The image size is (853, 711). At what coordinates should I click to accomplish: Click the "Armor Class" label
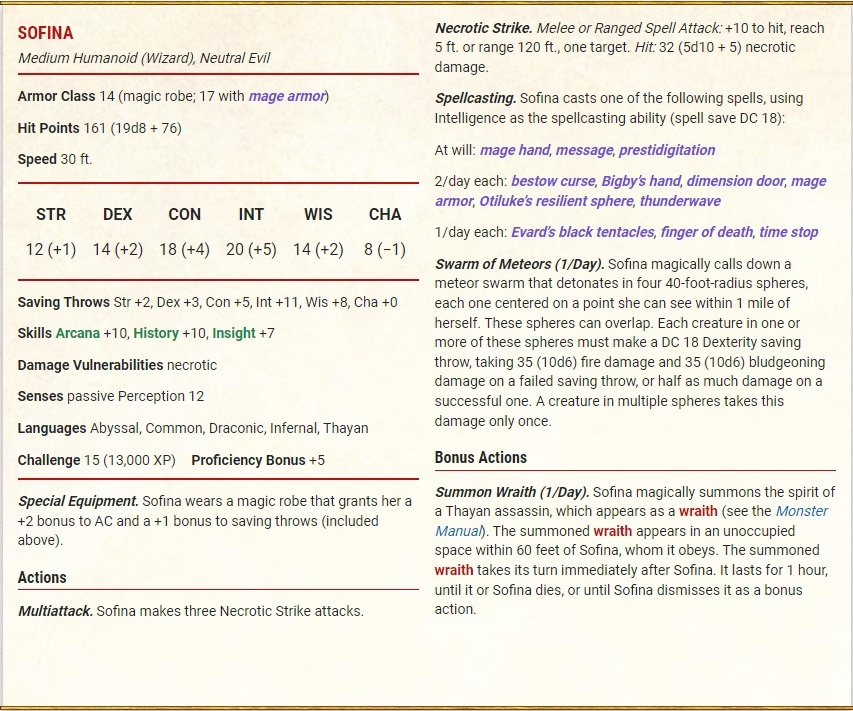coord(56,96)
